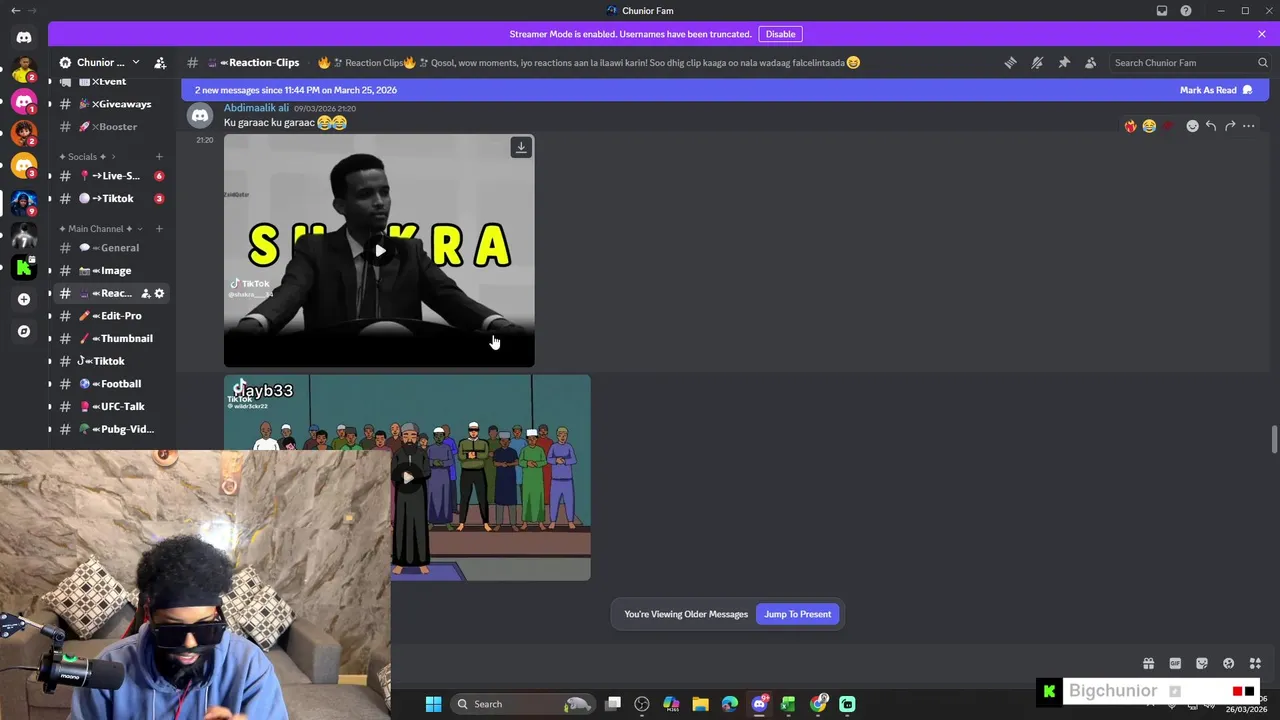Disable Streamer Mode button
The width and height of the screenshot is (1280, 720).
coord(780,34)
